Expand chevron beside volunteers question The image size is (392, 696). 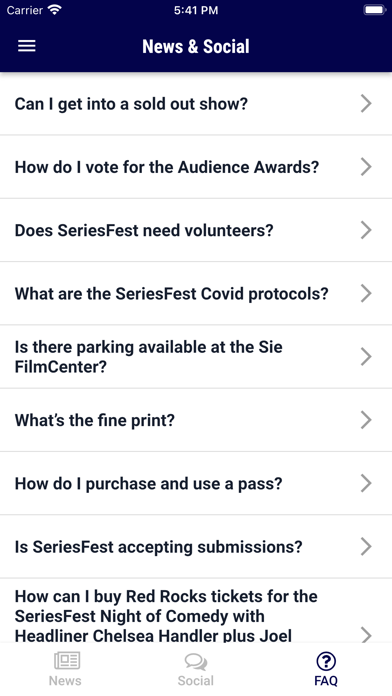point(366,230)
